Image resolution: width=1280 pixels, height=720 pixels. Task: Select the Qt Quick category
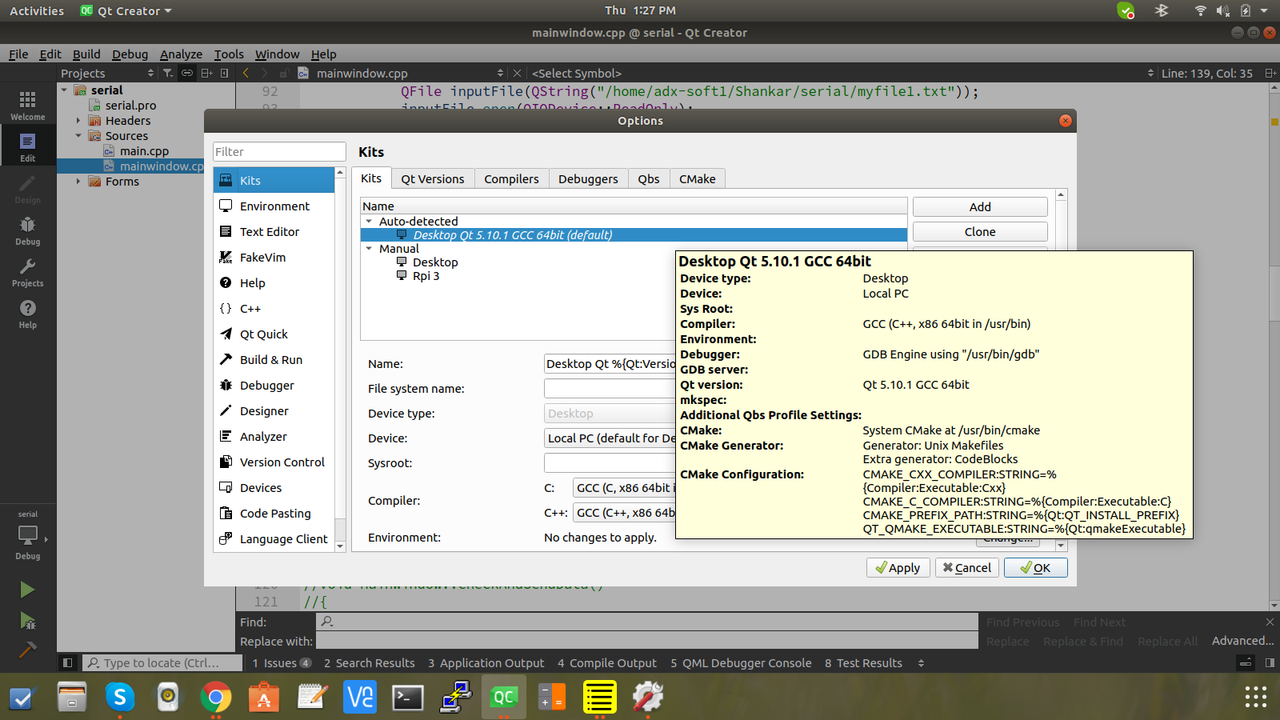(x=274, y=334)
